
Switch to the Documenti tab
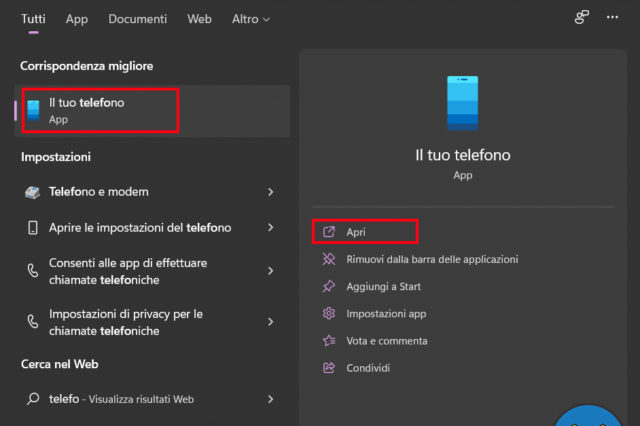click(138, 19)
